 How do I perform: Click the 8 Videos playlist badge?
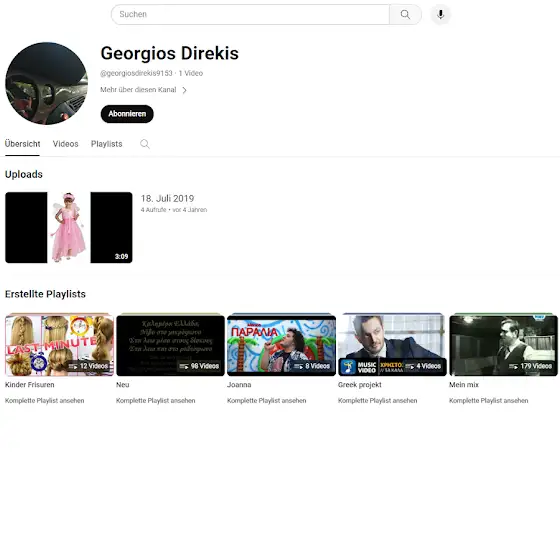tap(311, 366)
